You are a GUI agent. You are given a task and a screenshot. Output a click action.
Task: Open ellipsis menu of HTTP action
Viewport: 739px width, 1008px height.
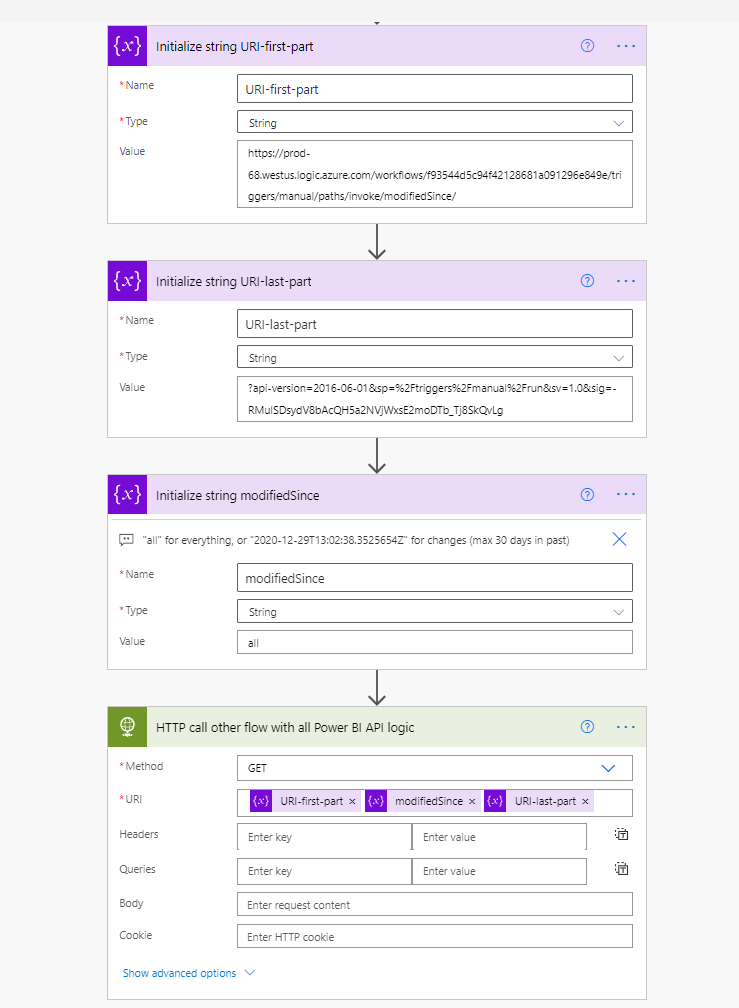click(626, 726)
